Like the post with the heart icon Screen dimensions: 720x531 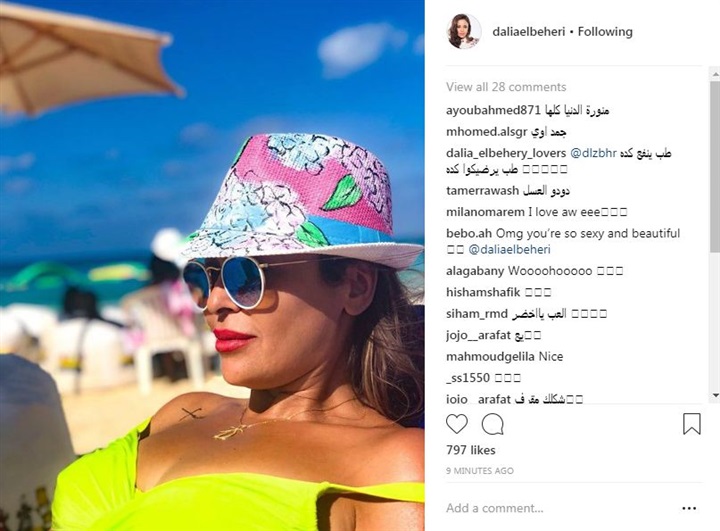457,424
